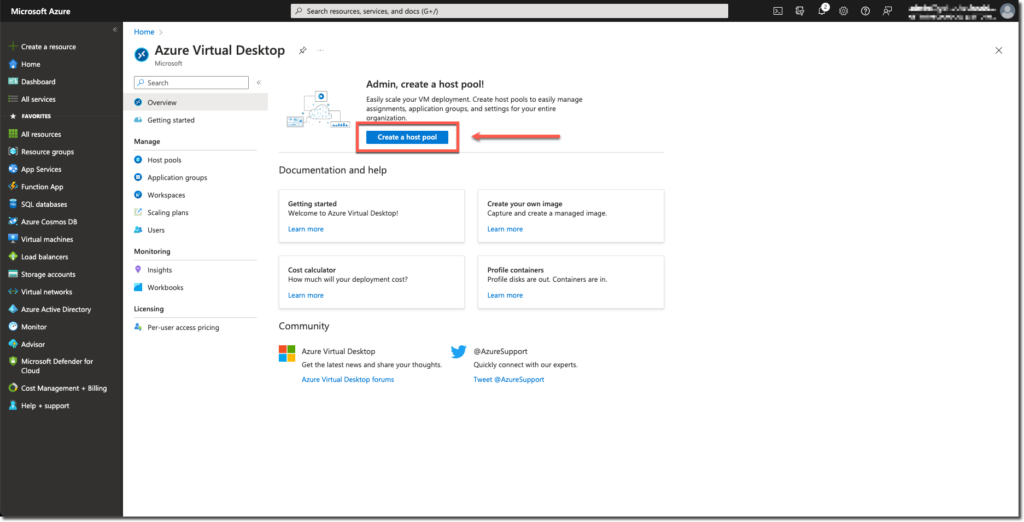Open the blade's more options ellipsis
The width and height of the screenshot is (1024, 522).
tap(320, 50)
